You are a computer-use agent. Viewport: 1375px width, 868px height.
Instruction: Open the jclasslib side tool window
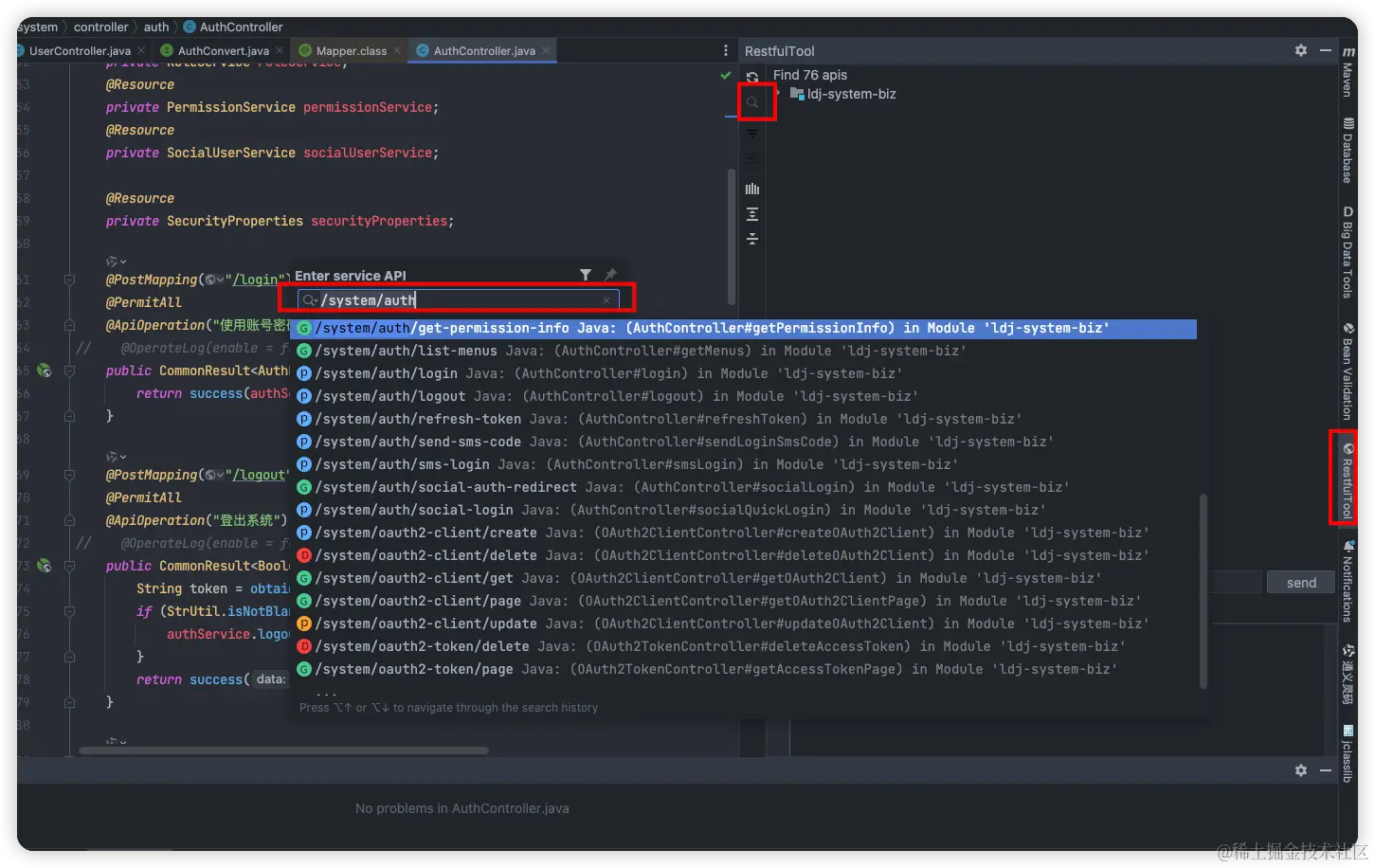(x=1348, y=754)
